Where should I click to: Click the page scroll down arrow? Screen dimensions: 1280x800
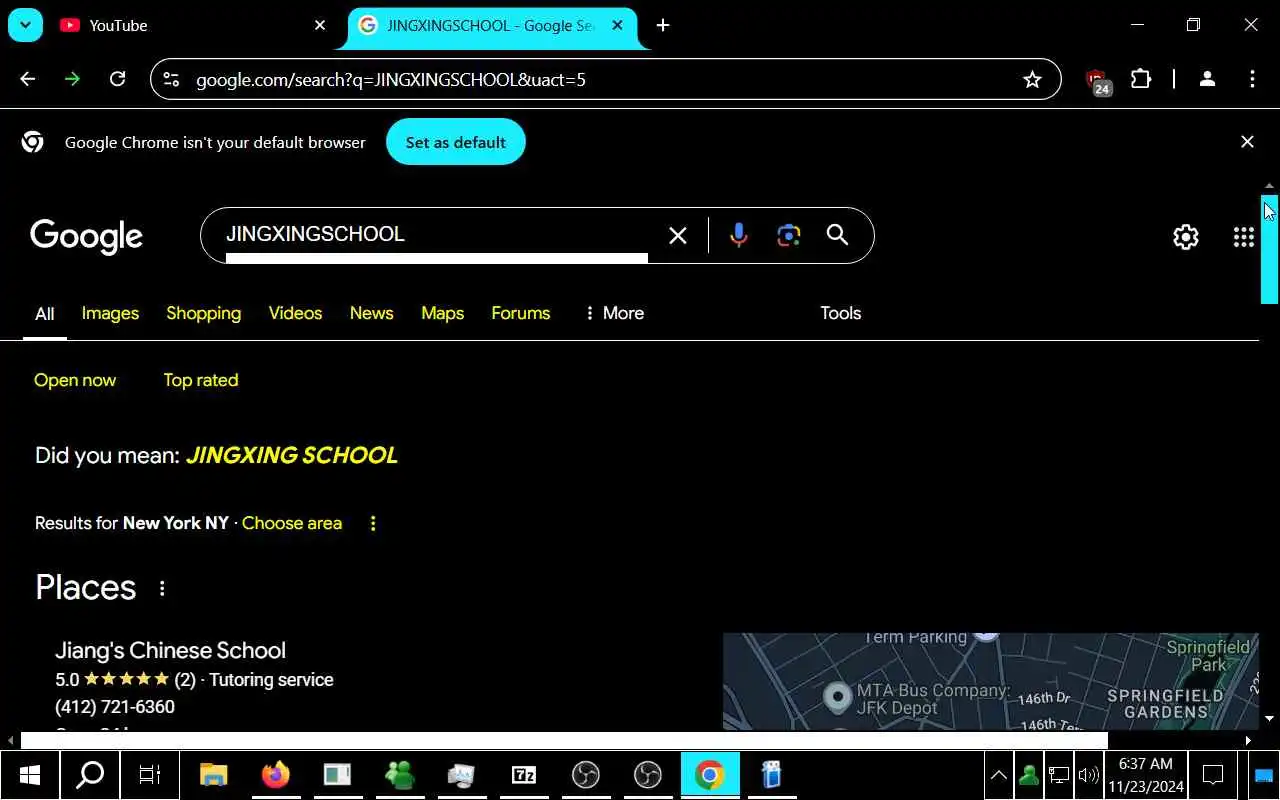point(1269,719)
